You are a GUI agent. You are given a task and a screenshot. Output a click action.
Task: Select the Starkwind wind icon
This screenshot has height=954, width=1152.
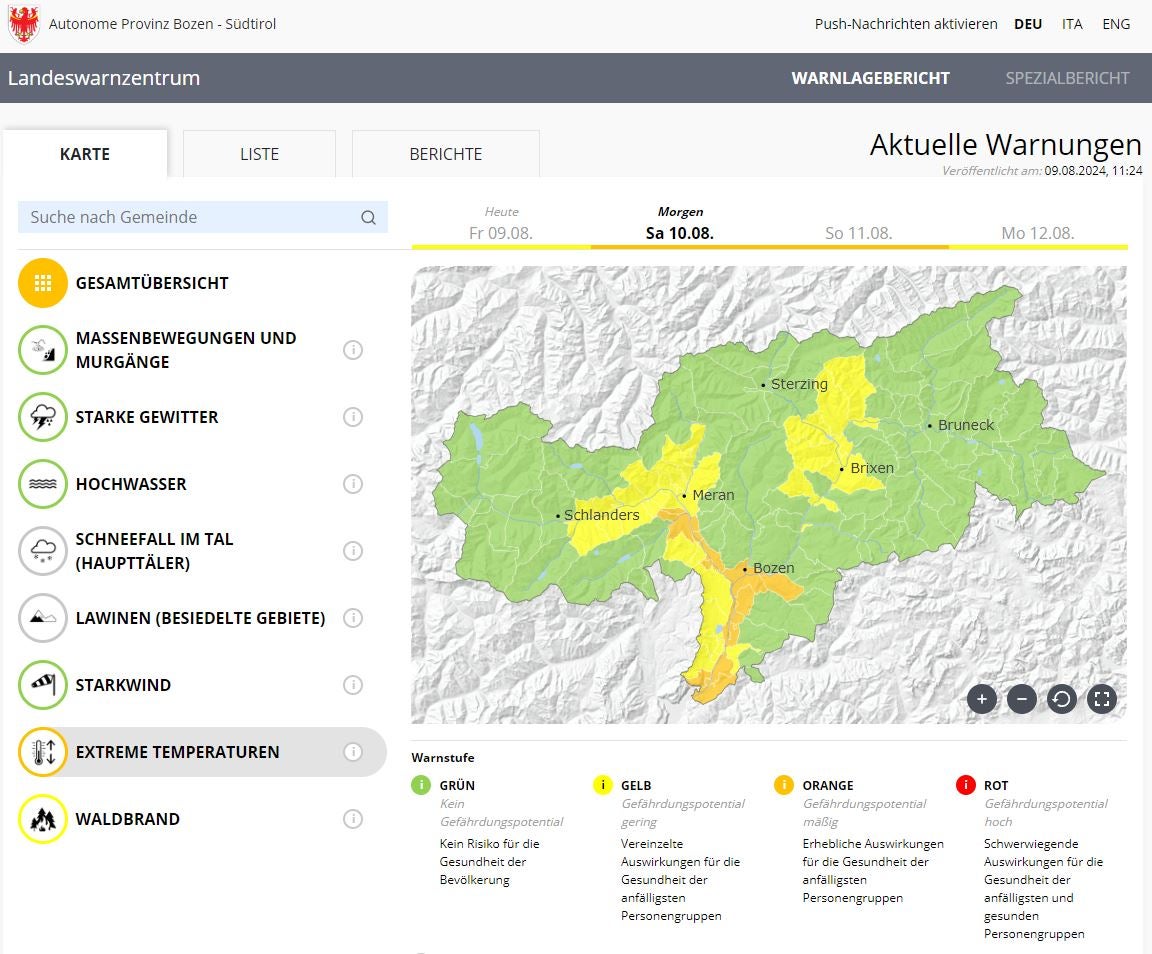[x=43, y=685]
